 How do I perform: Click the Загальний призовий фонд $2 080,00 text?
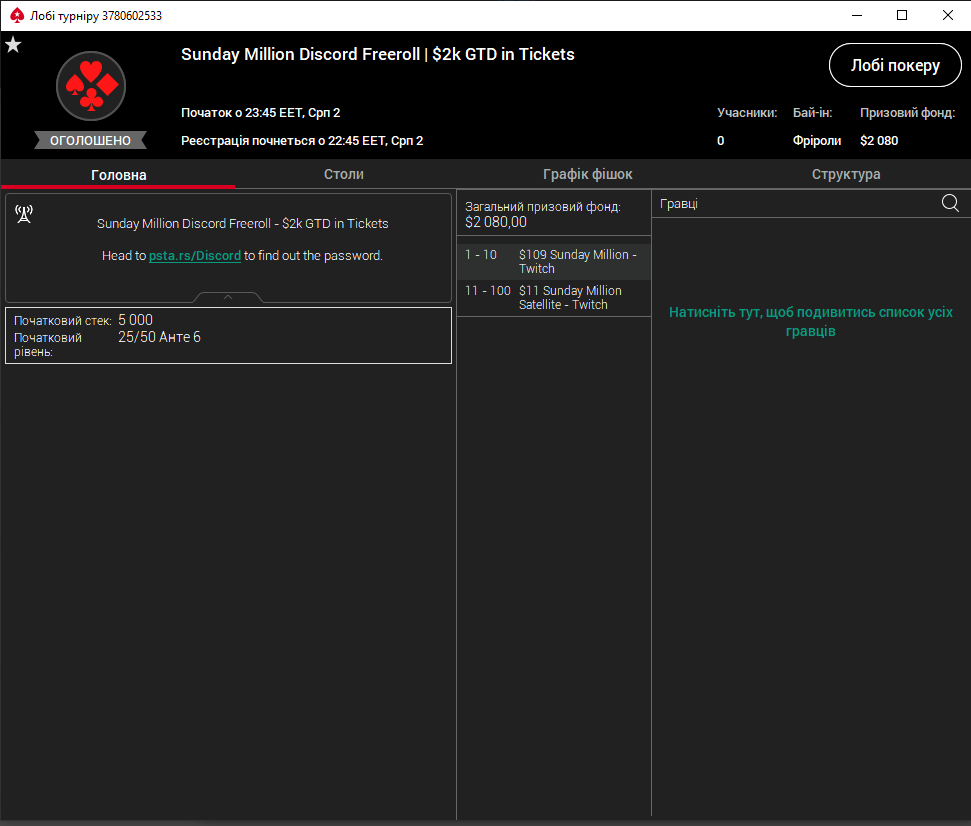pyautogui.click(x=542, y=214)
